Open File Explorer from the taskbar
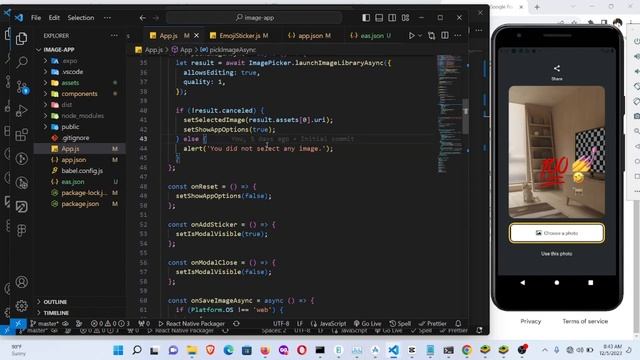Screen dimensions: 640x360 [x=192, y=350]
